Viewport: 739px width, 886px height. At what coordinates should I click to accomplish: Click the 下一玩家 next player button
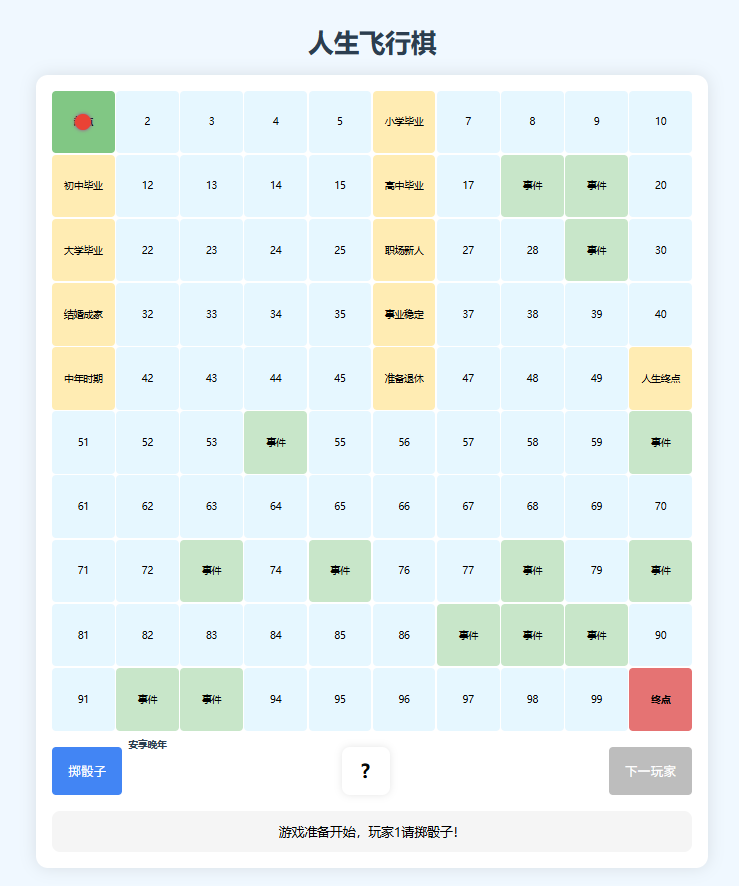pyautogui.click(x=650, y=771)
